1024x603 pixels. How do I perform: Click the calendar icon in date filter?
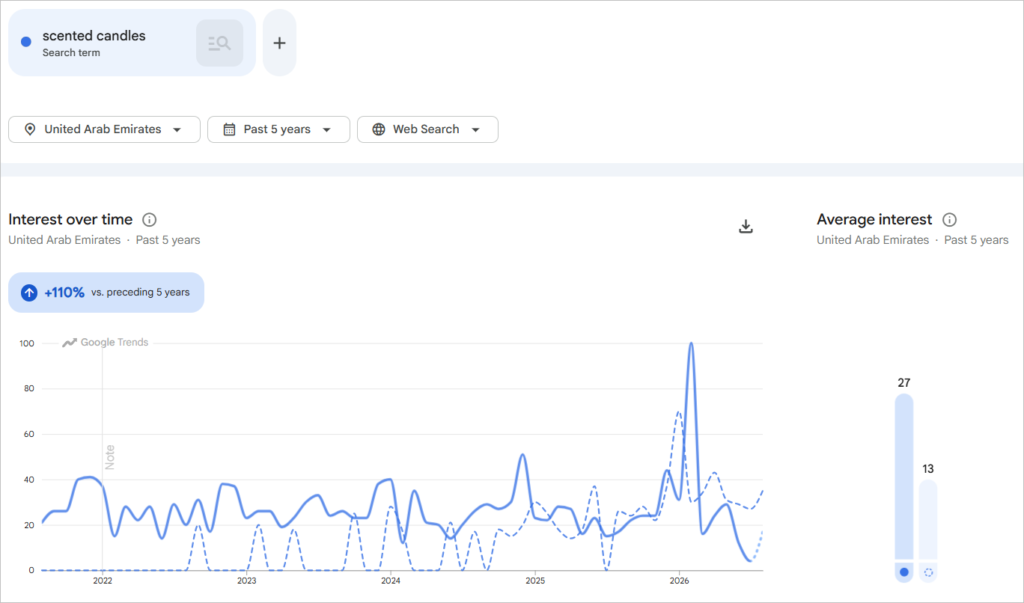[x=229, y=129]
